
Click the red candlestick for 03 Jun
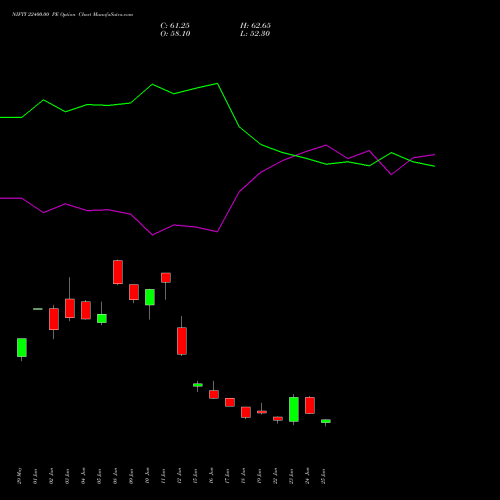[x=70, y=308]
